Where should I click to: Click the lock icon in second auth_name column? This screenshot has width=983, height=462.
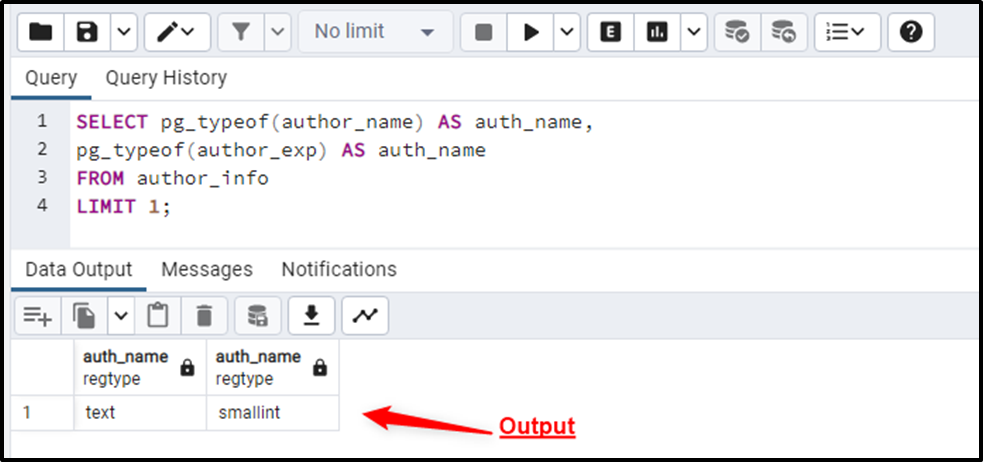click(x=320, y=368)
